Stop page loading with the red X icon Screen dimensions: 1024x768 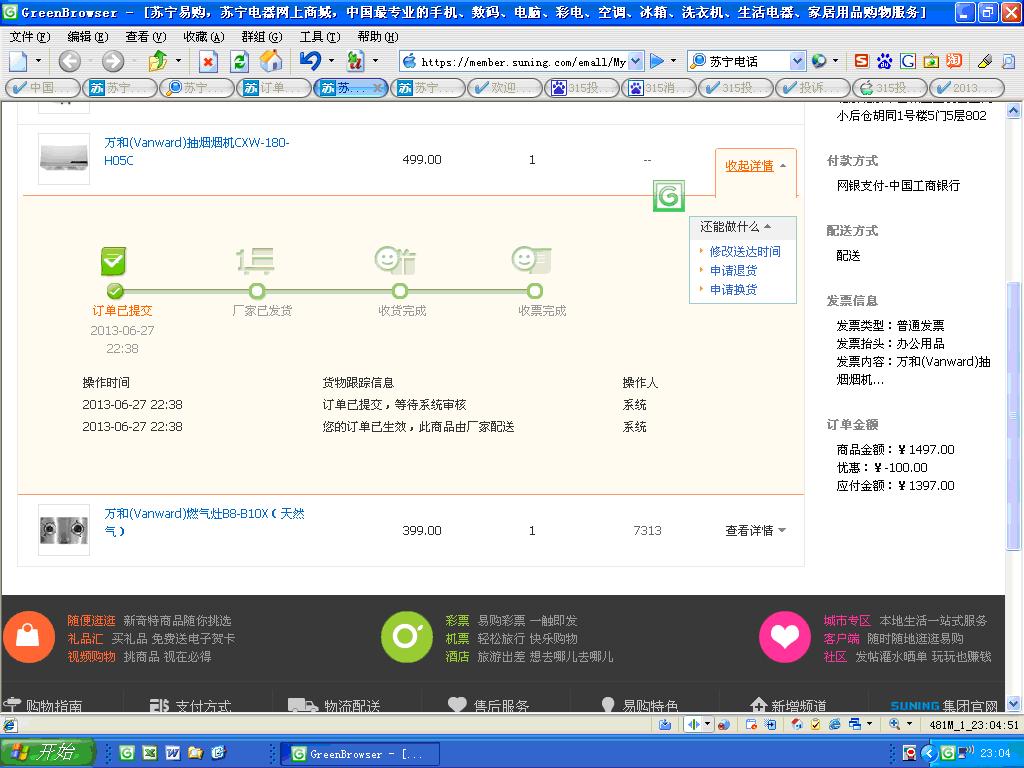pos(208,62)
